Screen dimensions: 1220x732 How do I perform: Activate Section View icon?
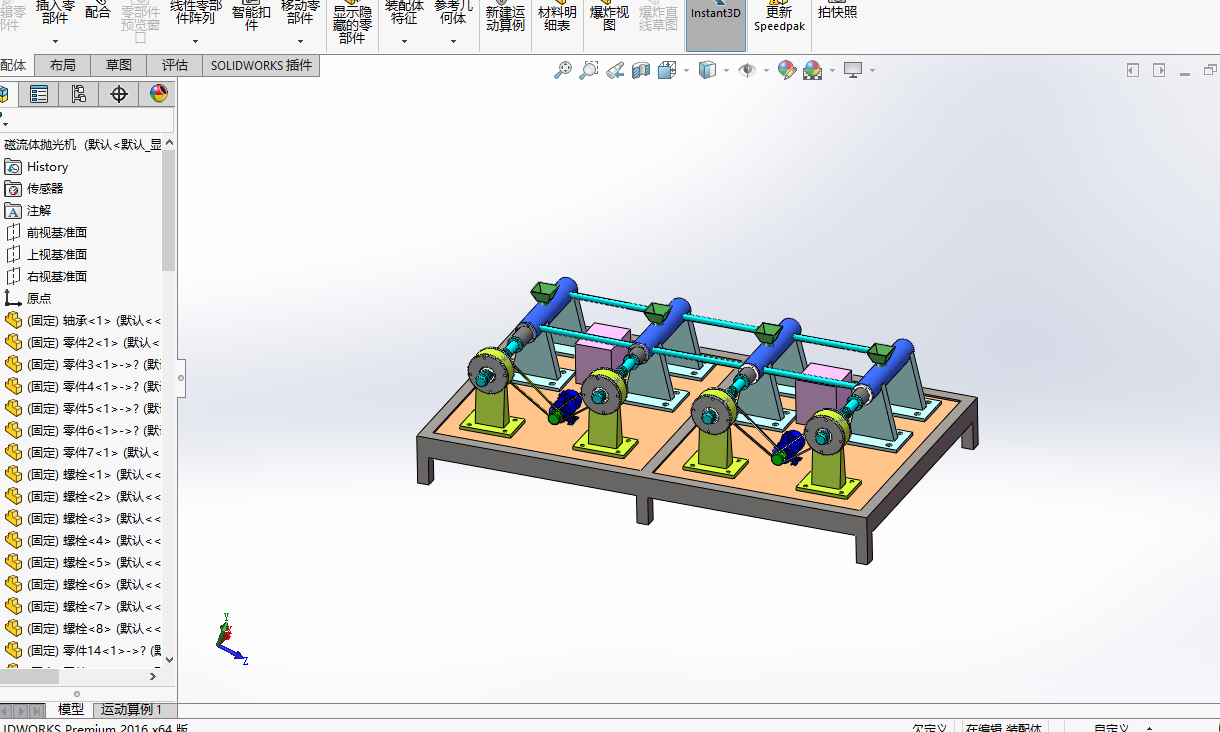[641, 70]
